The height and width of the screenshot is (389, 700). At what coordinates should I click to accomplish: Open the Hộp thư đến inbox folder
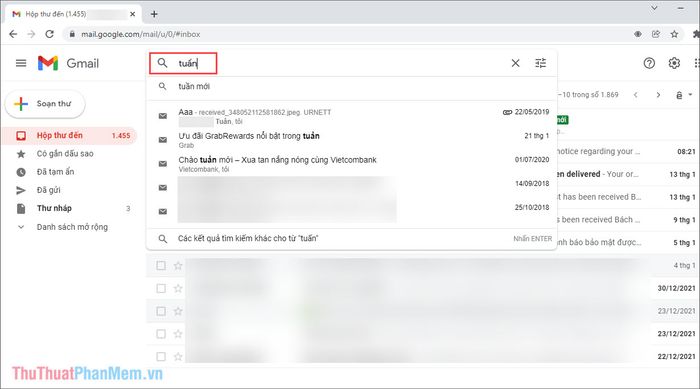click(x=69, y=135)
